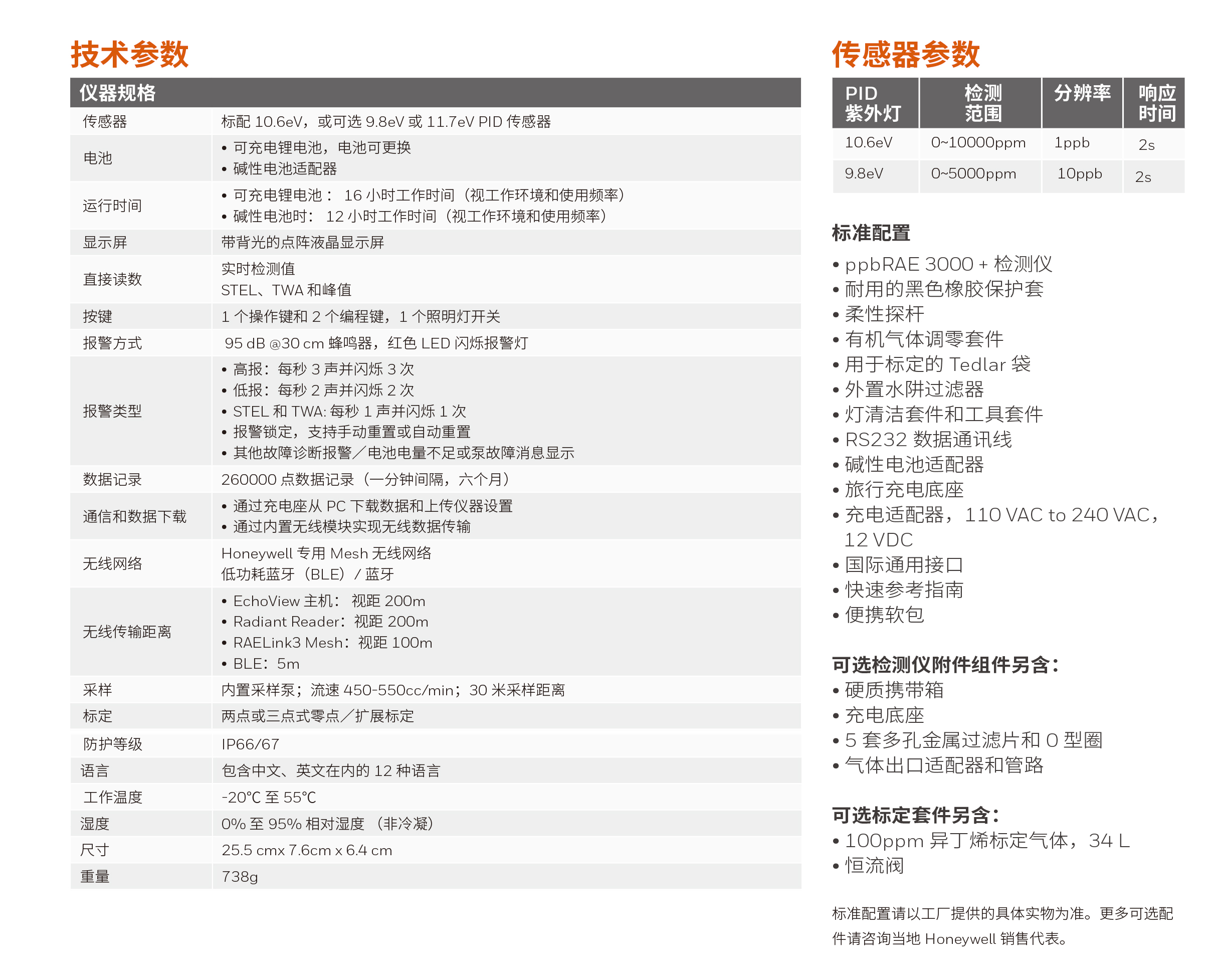Click the IP66/67 protection rating value
This screenshot has width=1213, height=980.
tap(250, 744)
